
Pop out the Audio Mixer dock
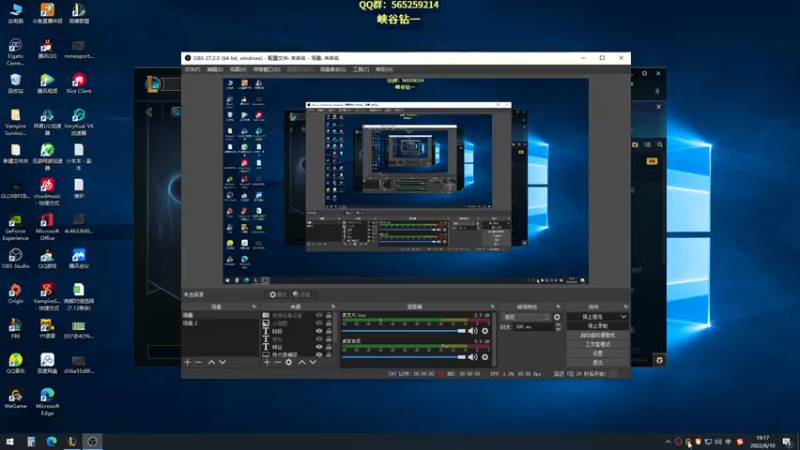click(x=492, y=307)
